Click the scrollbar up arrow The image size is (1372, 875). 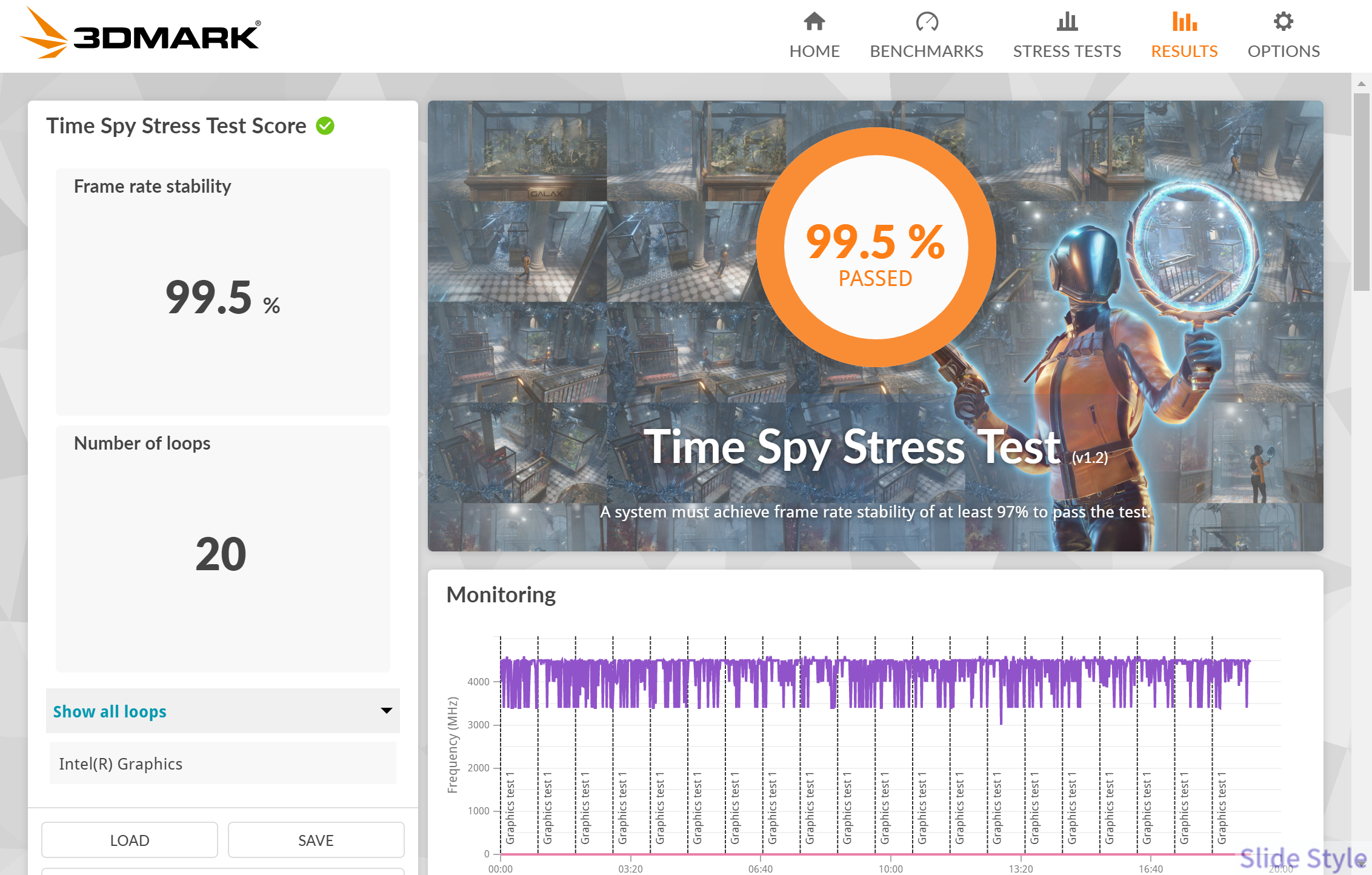pos(1361,84)
